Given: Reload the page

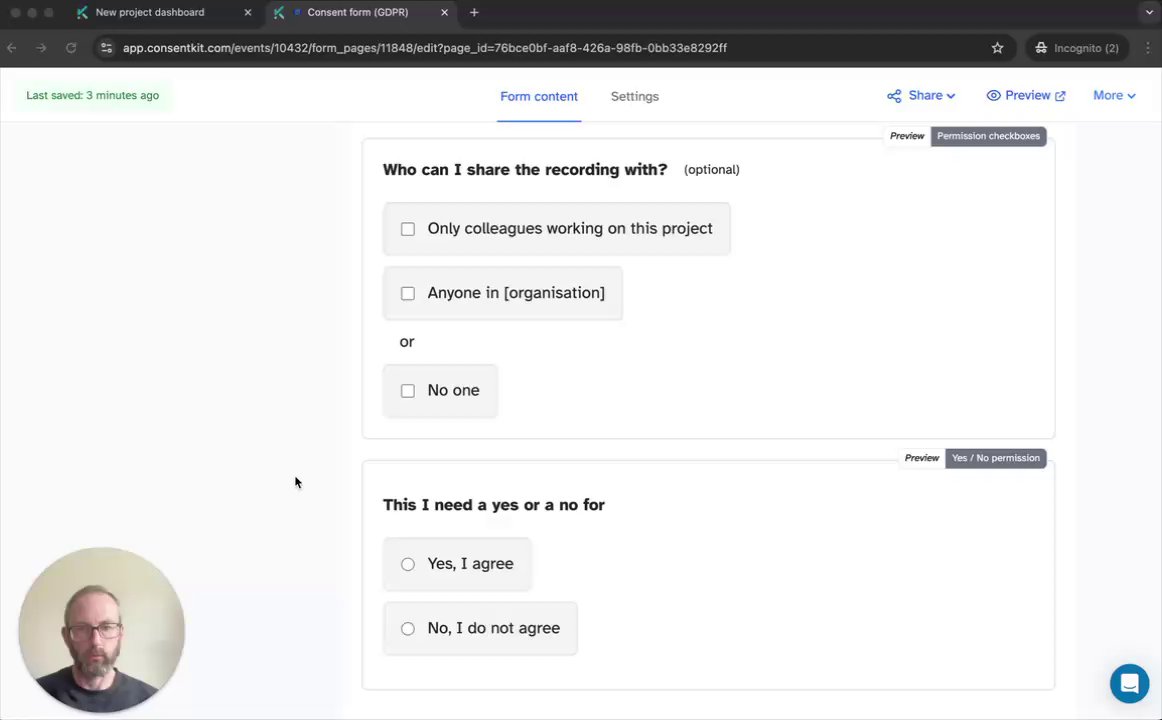Looking at the screenshot, I should 71,48.
